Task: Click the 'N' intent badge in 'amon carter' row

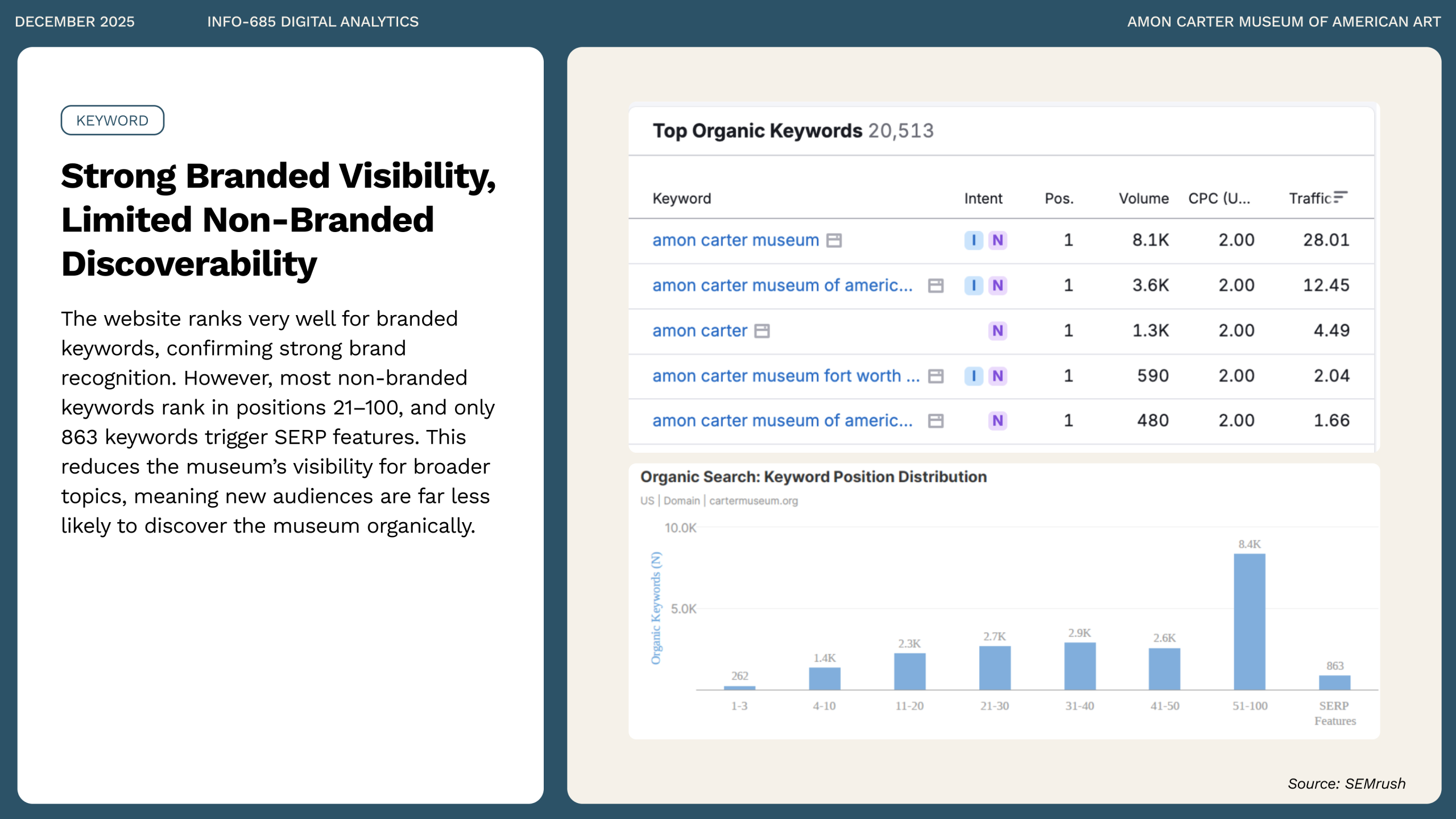Action: [997, 331]
